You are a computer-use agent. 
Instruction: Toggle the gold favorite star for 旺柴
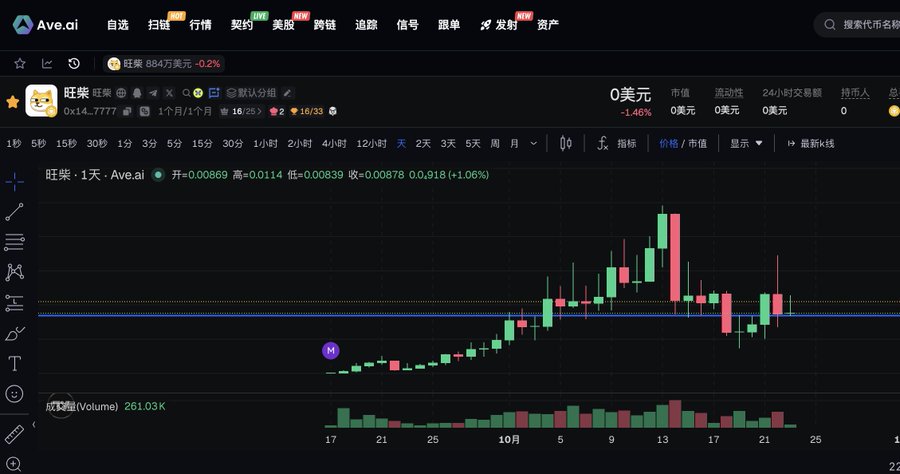[x=12, y=102]
